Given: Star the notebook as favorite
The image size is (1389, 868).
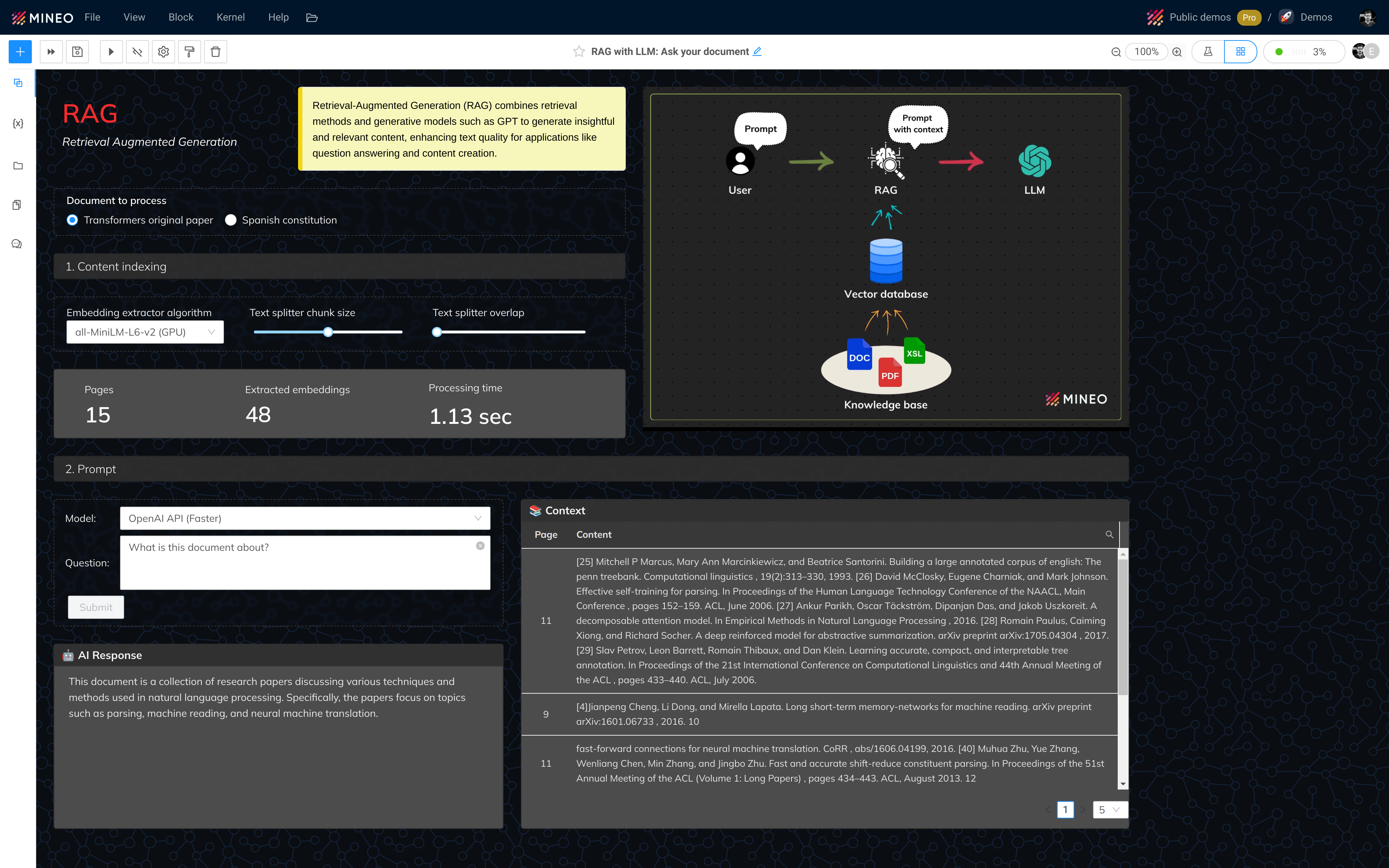Looking at the screenshot, I should click(x=578, y=52).
